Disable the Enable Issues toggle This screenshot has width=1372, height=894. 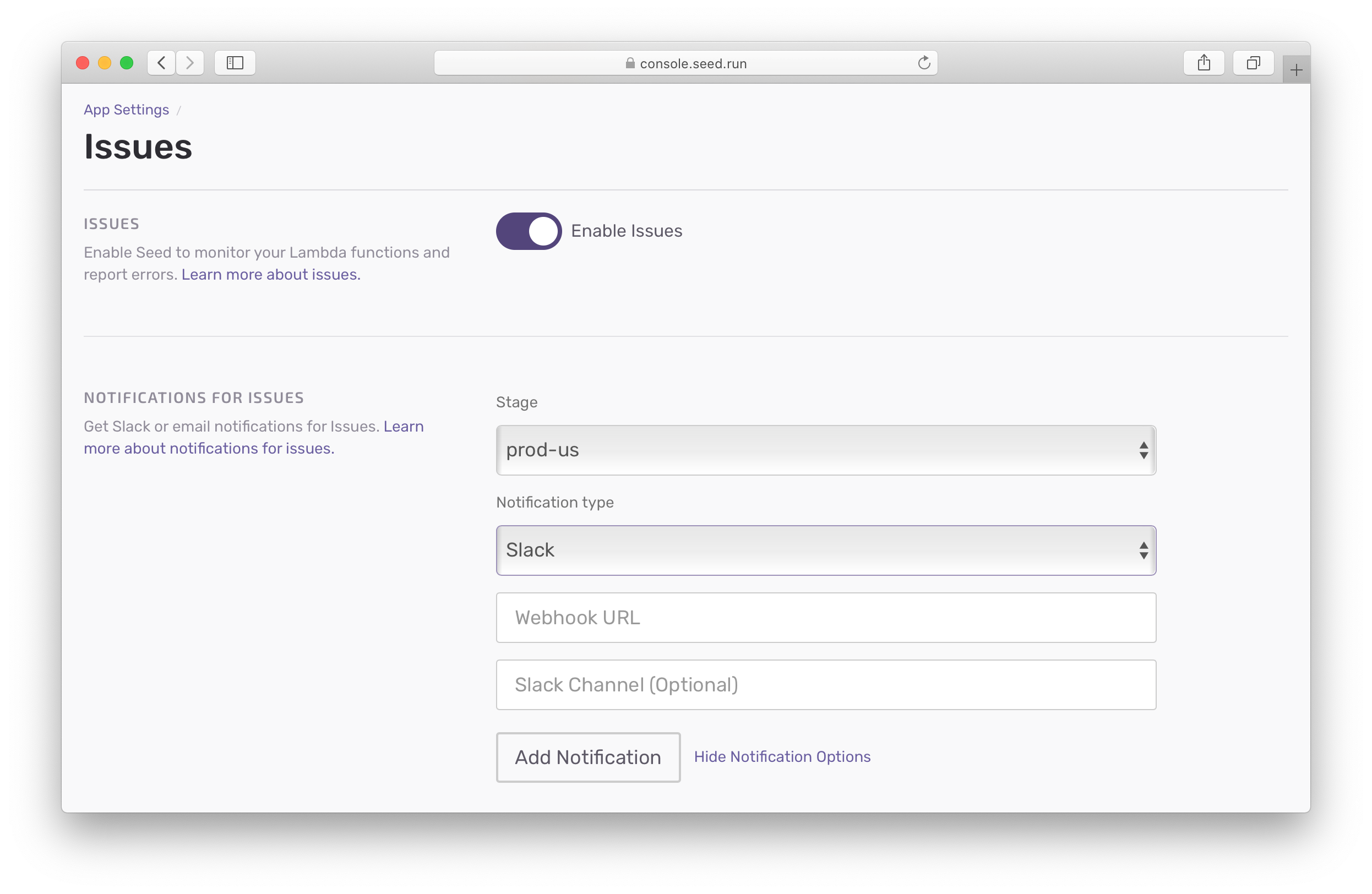529,231
